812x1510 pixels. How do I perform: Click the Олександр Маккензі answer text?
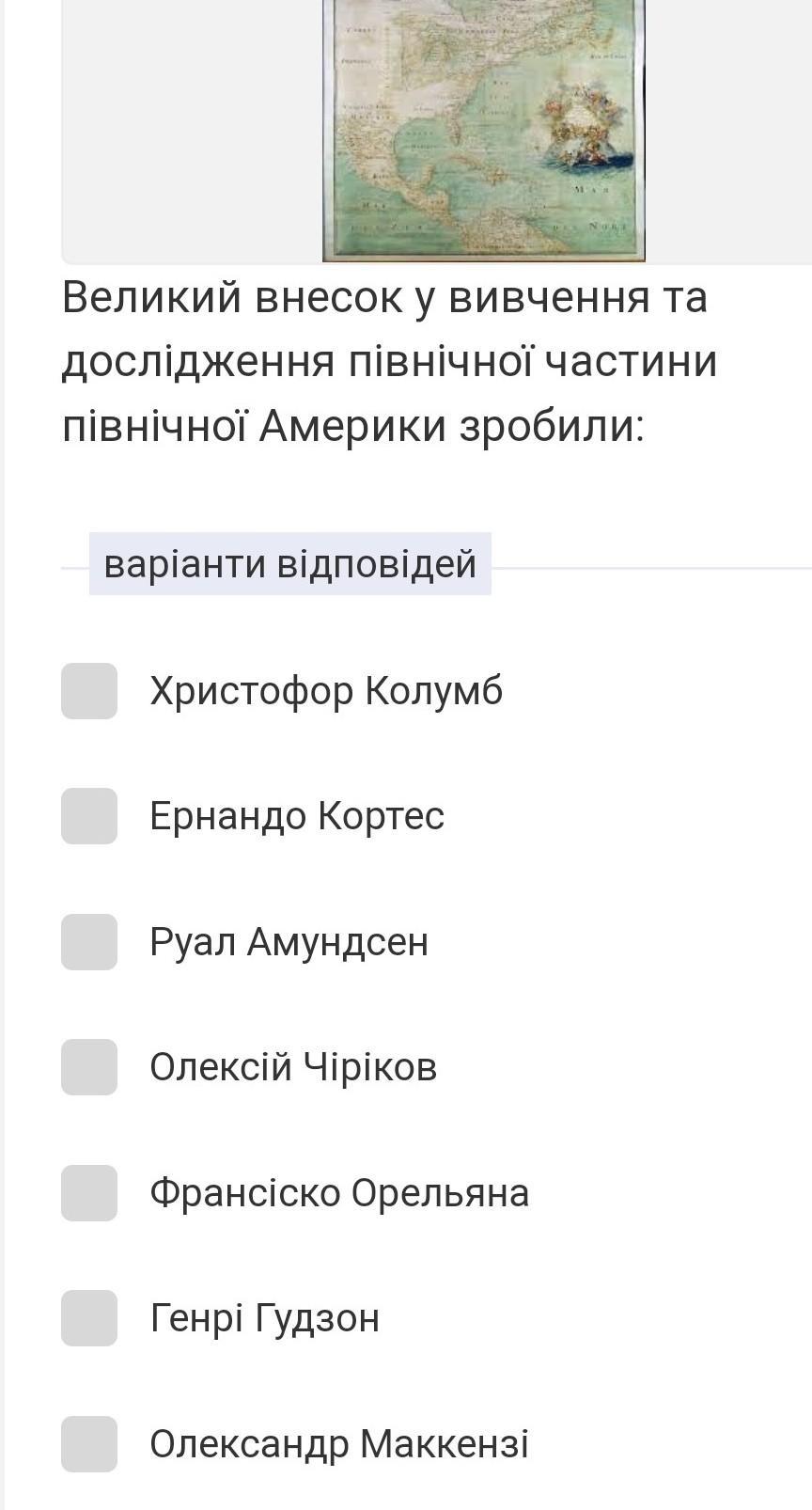click(x=339, y=1444)
